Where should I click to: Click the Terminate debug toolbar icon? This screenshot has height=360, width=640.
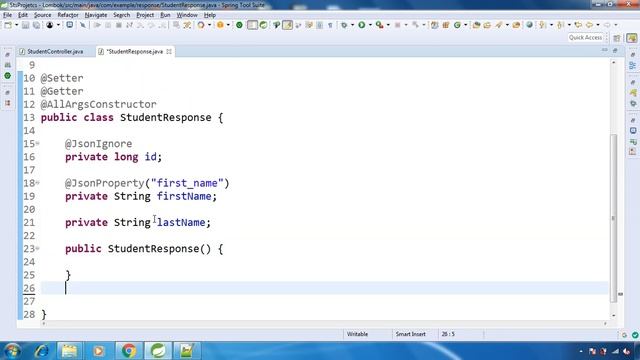point(119,25)
